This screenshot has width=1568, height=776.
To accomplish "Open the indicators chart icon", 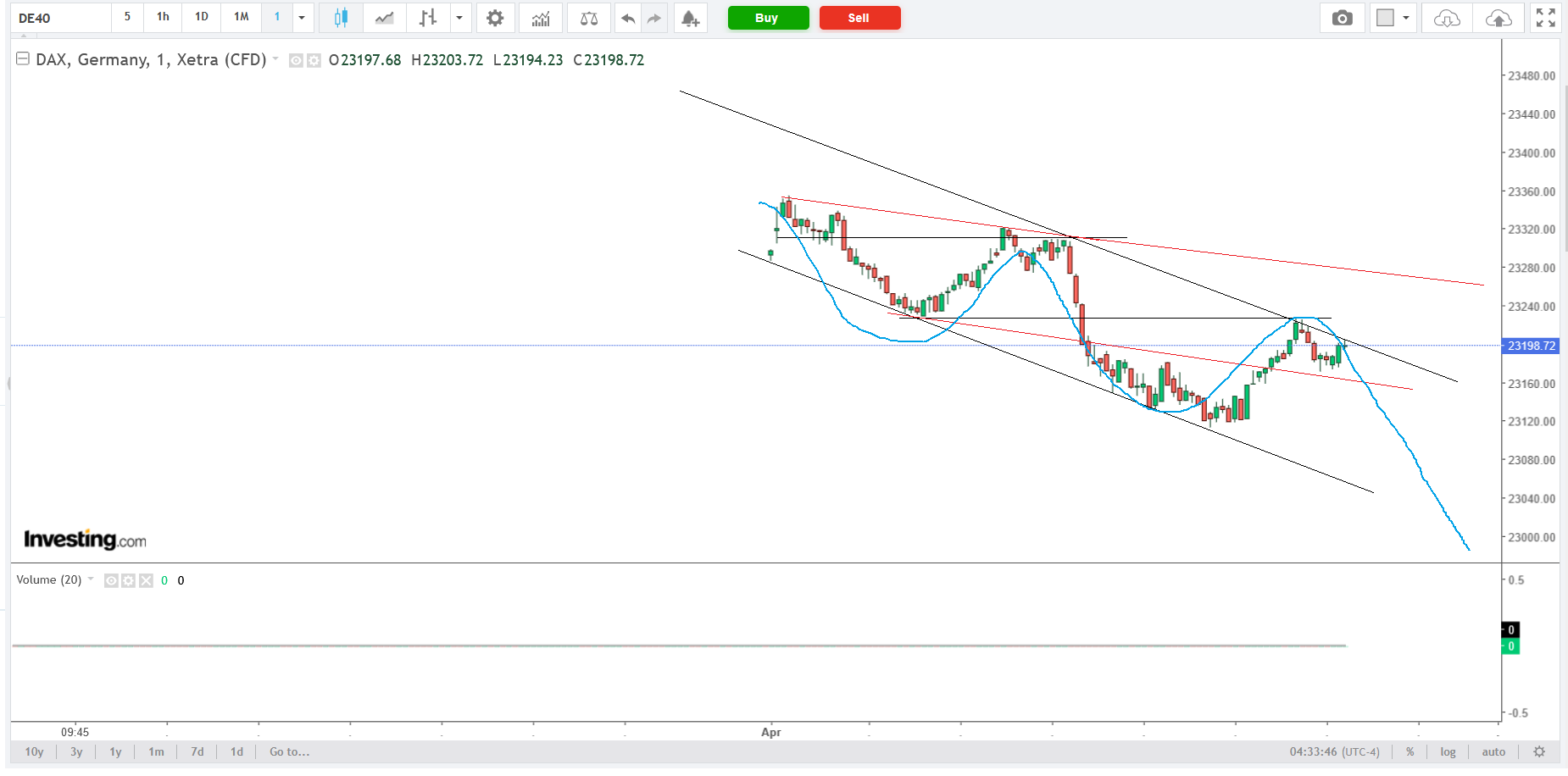I will pos(541,18).
